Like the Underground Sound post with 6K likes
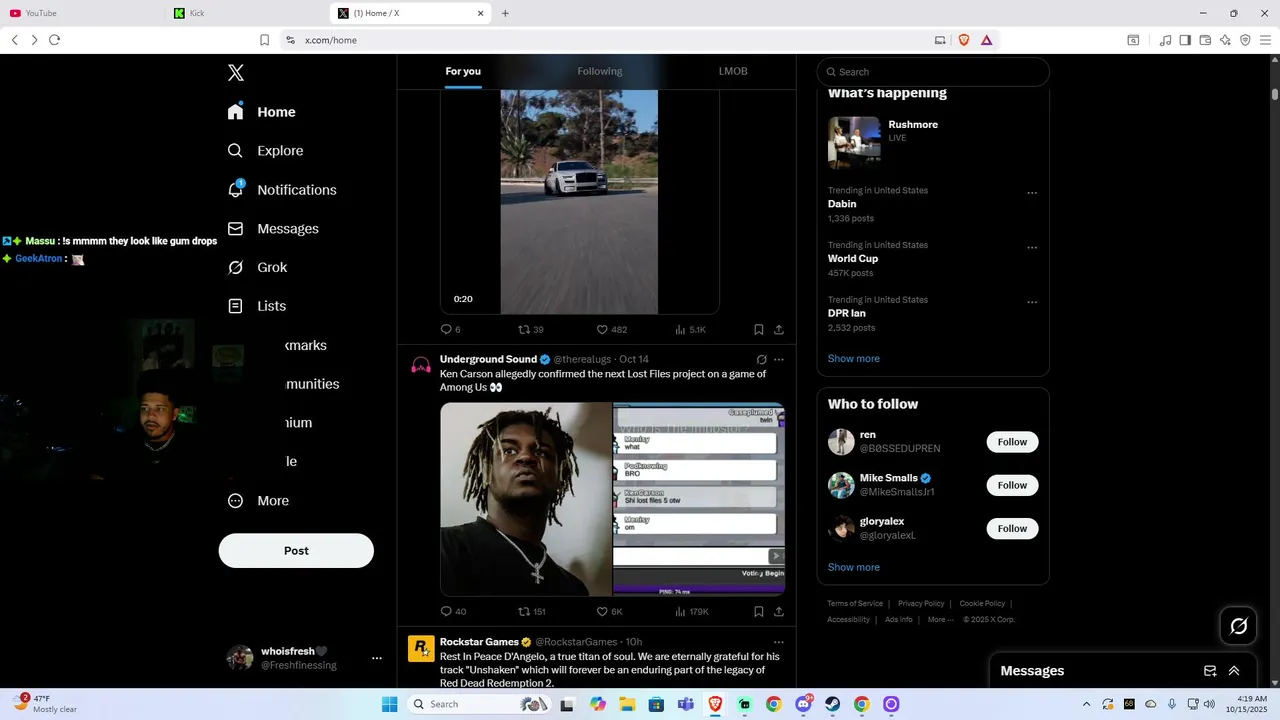This screenshot has width=1280, height=720. 602,612
